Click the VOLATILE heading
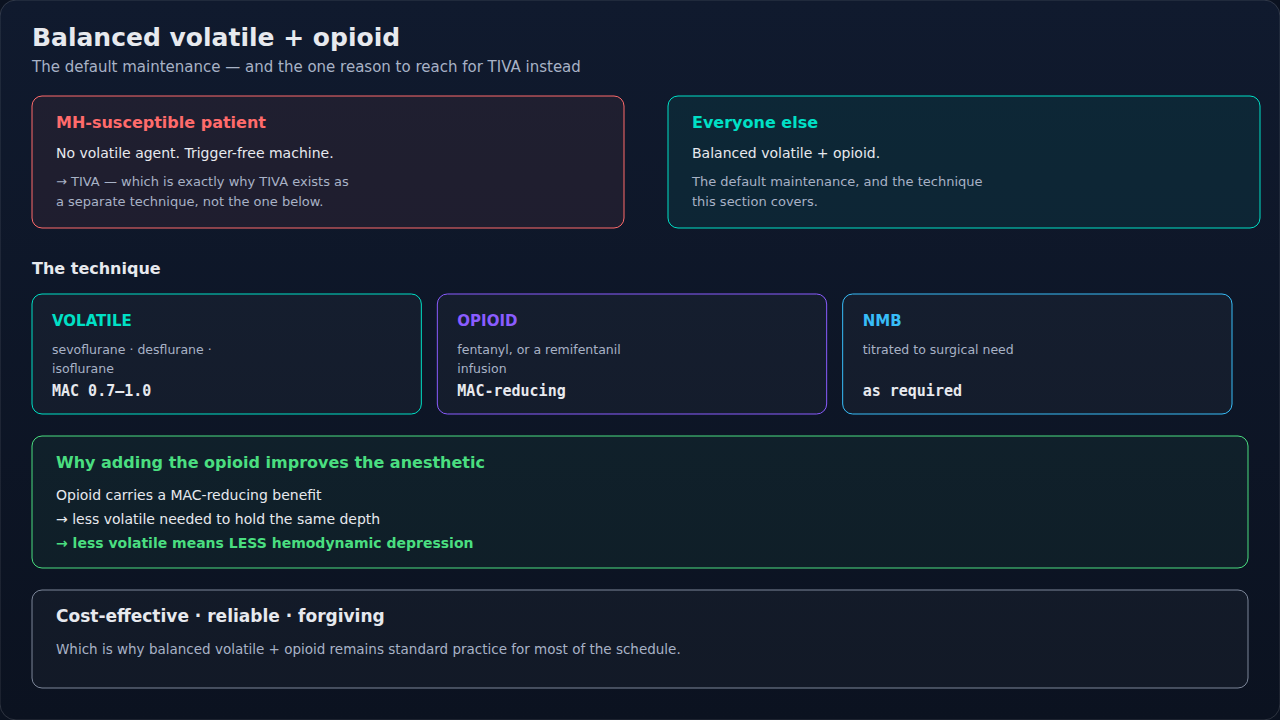The height and width of the screenshot is (720, 1280). point(92,321)
